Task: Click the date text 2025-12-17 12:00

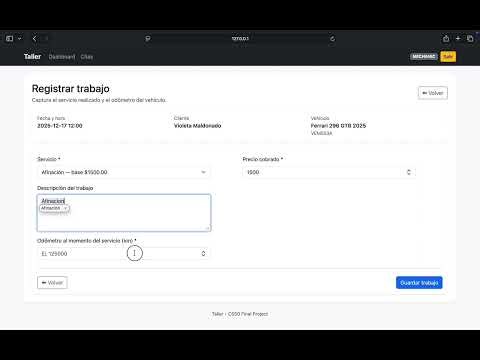Action: [60, 126]
